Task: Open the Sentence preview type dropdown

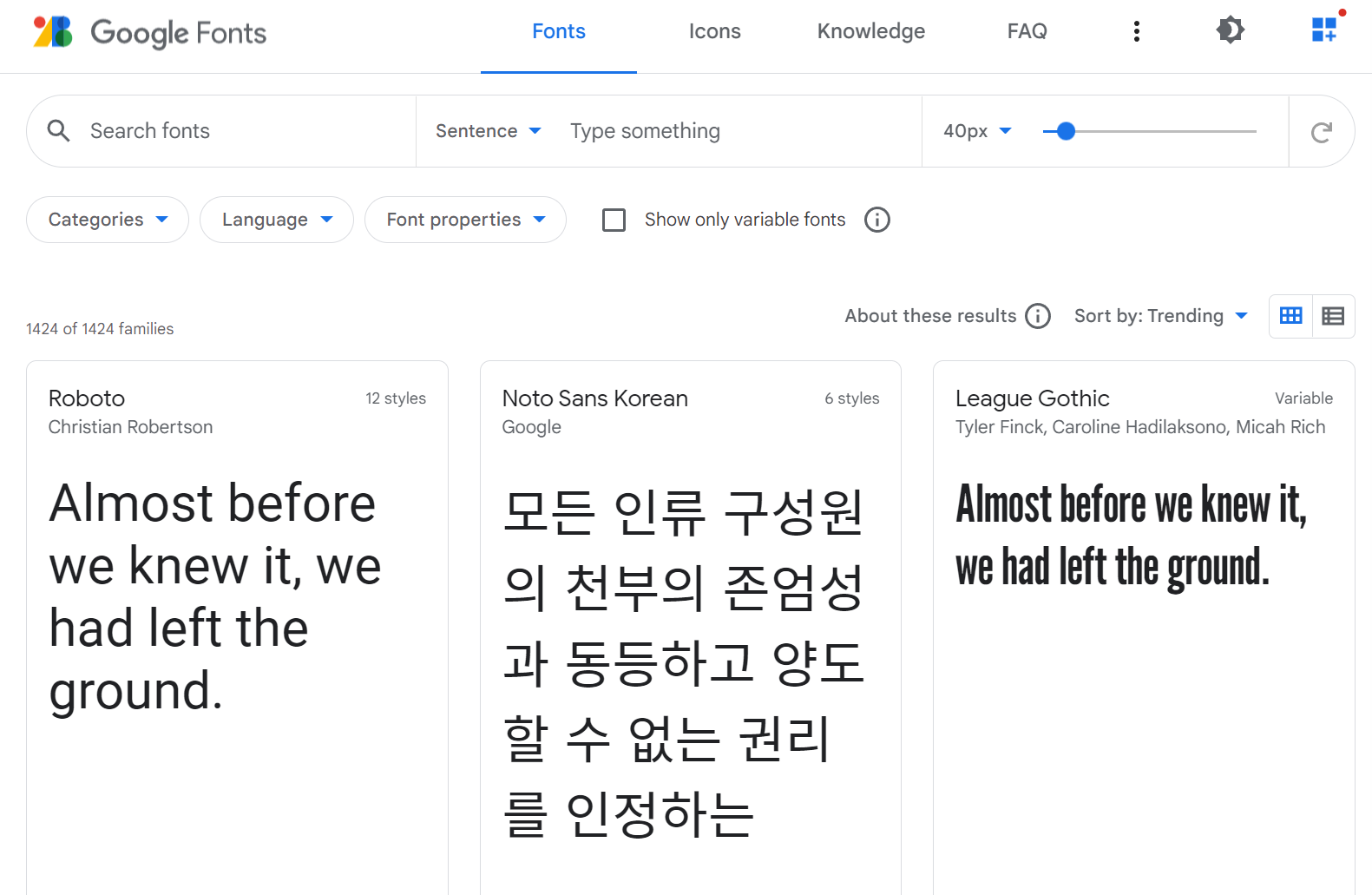Action: point(489,131)
